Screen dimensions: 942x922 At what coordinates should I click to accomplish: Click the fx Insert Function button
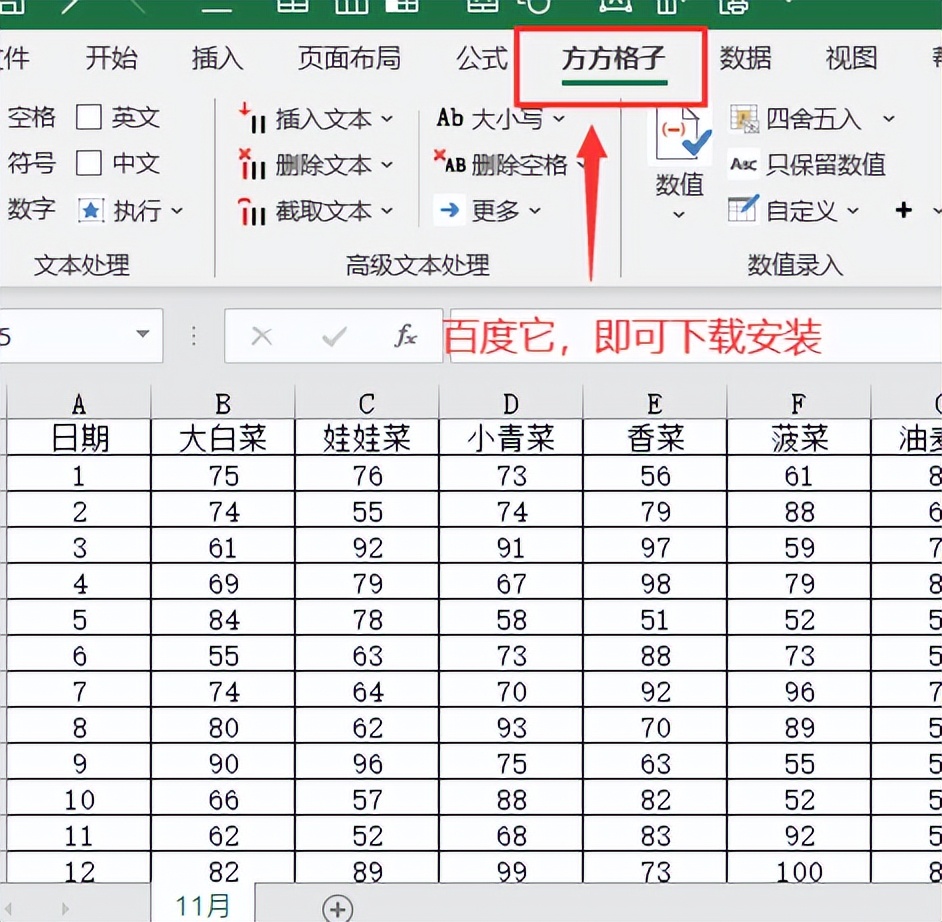coord(408,337)
